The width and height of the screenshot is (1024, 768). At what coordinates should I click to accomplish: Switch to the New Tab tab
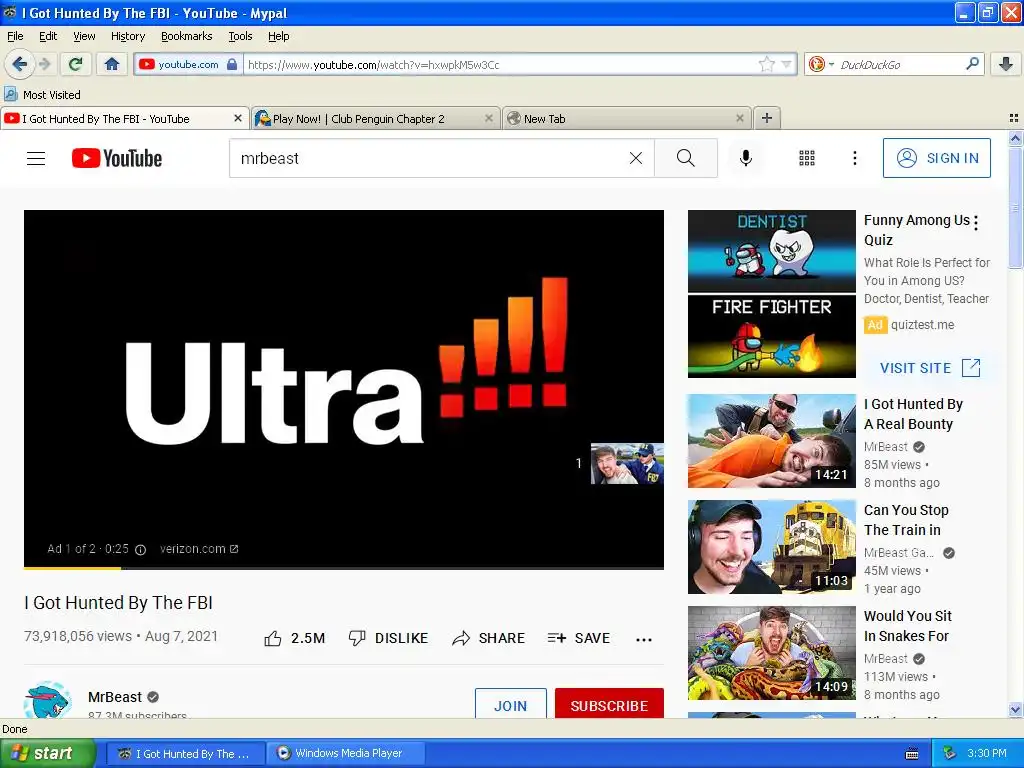628,118
